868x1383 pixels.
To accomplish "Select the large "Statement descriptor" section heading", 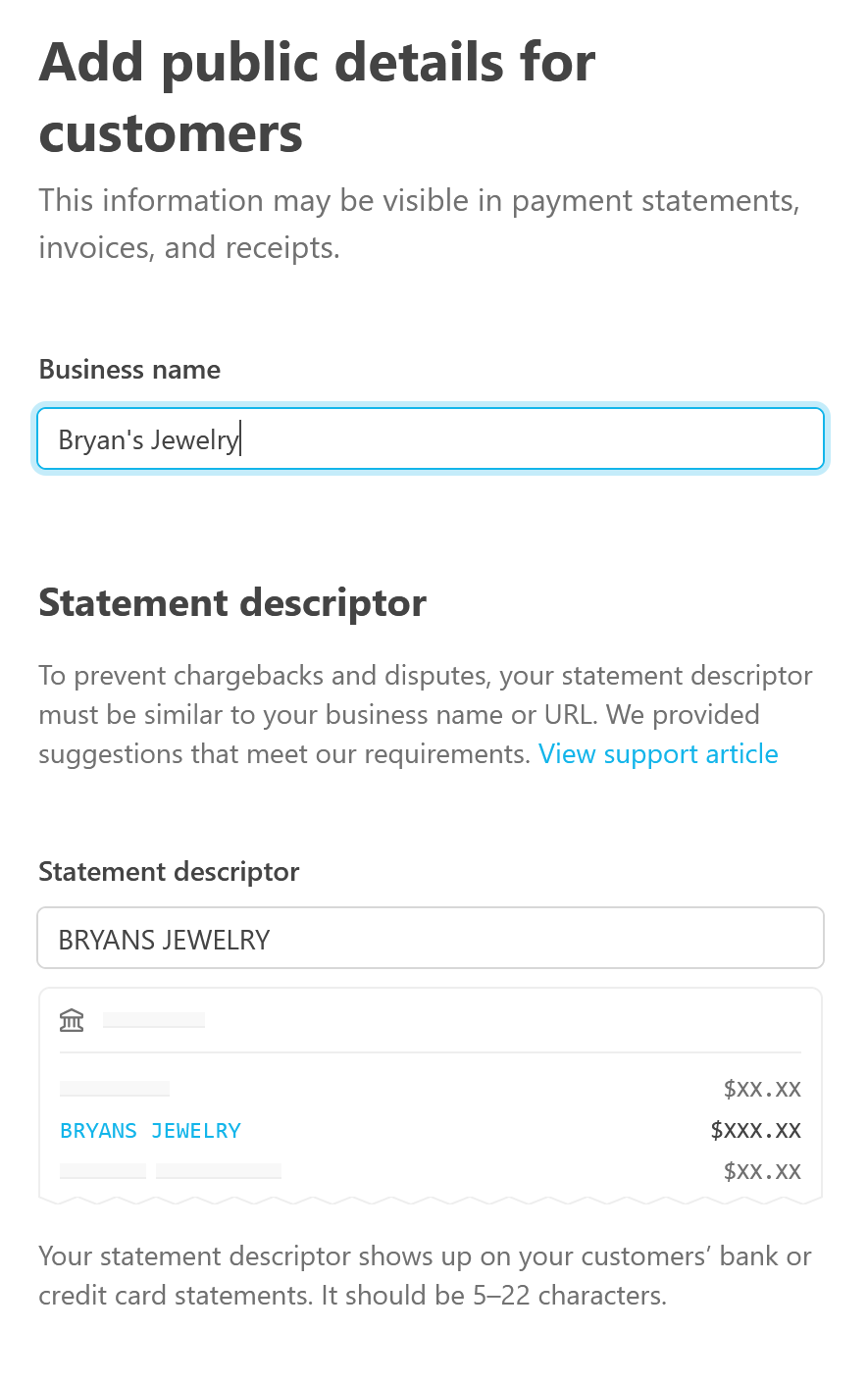I will (232, 603).
